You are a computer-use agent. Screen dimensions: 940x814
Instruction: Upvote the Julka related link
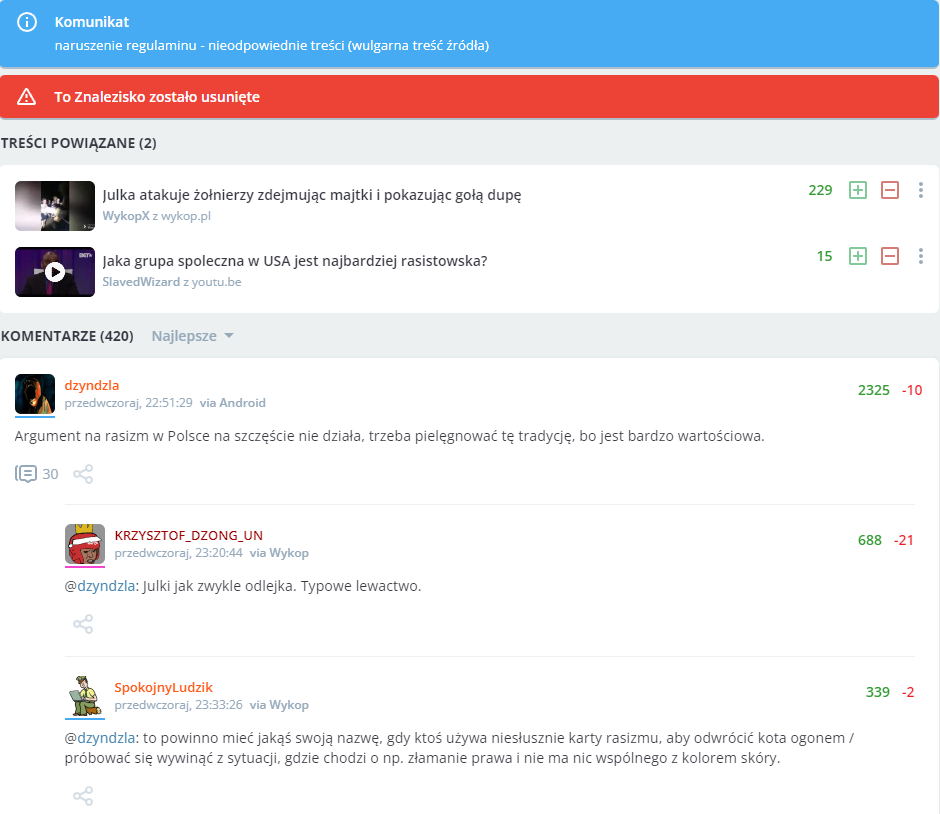click(857, 190)
